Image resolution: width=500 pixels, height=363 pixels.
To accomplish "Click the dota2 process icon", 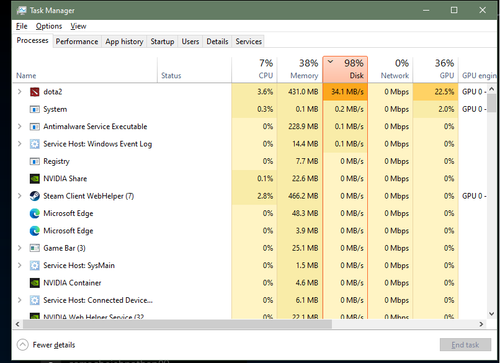I will tap(35, 92).
